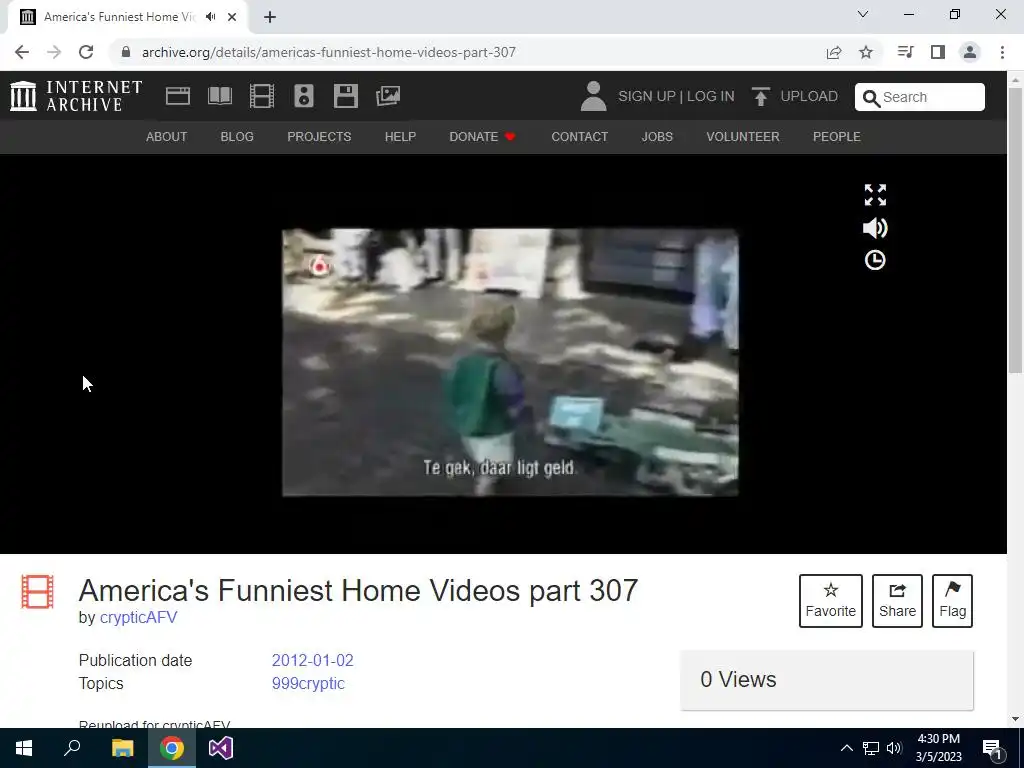Click the red film strip item icon
This screenshot has width=1024, height=768.
pyautogui.click(x=37, y=592)
